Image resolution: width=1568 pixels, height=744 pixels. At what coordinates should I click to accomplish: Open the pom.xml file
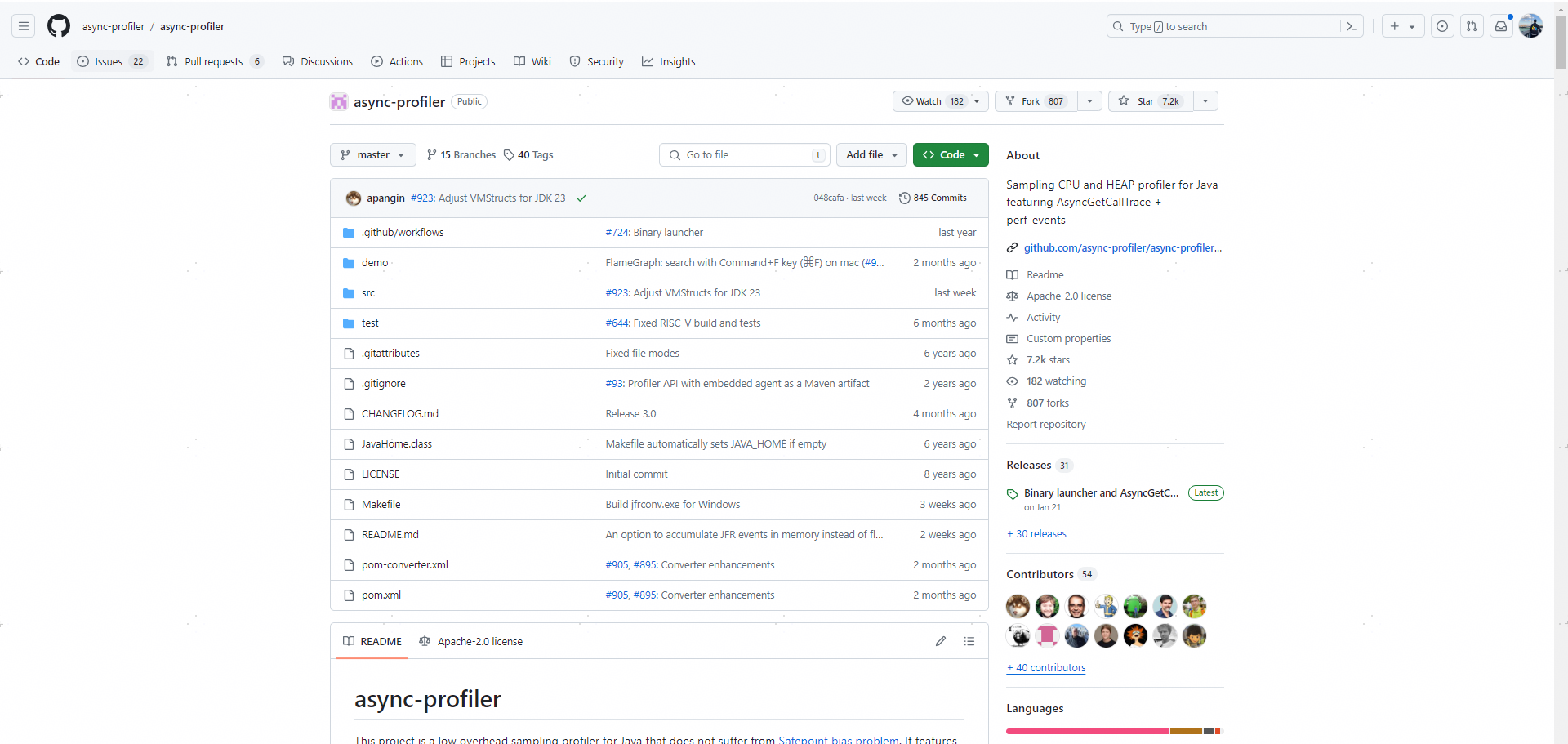(381, 595)
